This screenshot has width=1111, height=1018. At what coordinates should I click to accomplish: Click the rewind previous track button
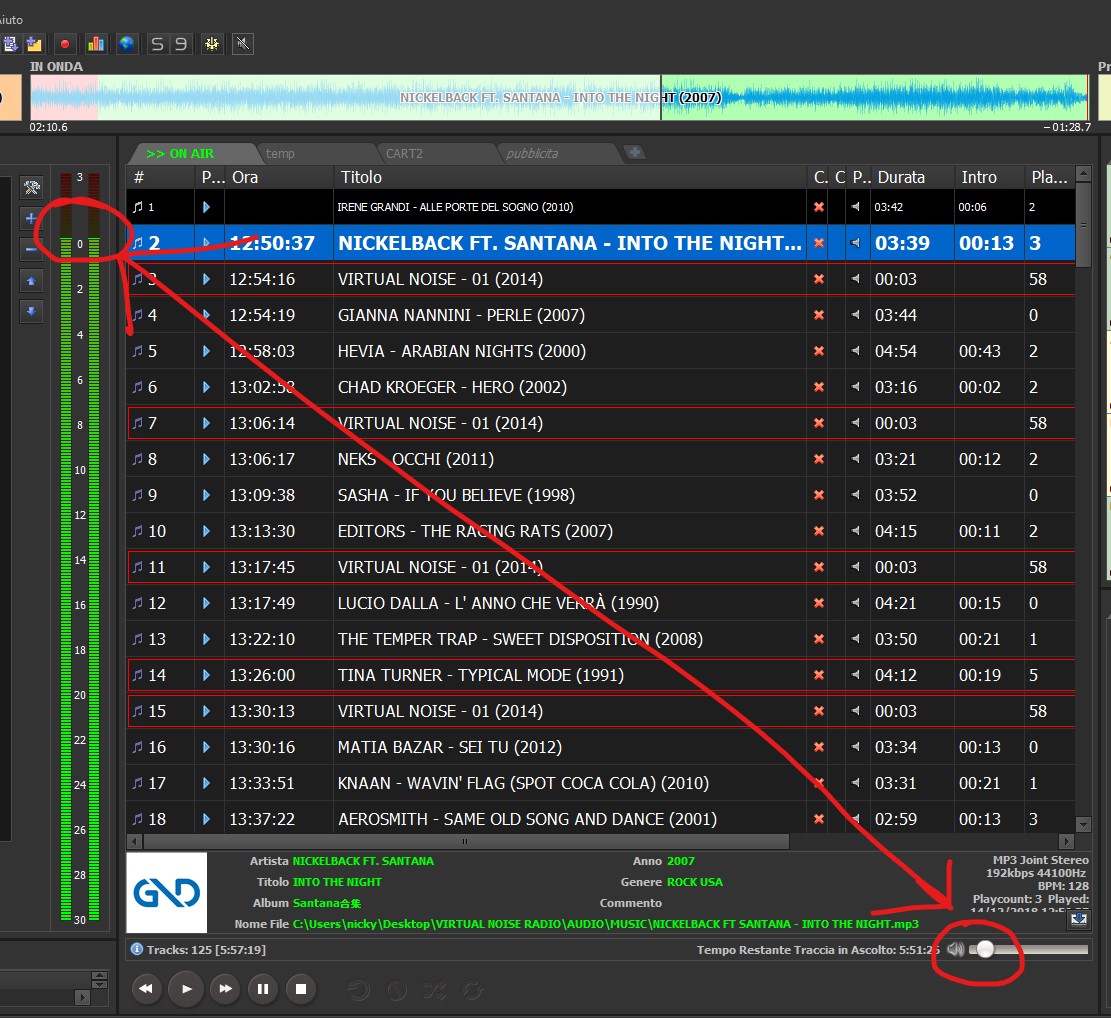tap(146, 989)
